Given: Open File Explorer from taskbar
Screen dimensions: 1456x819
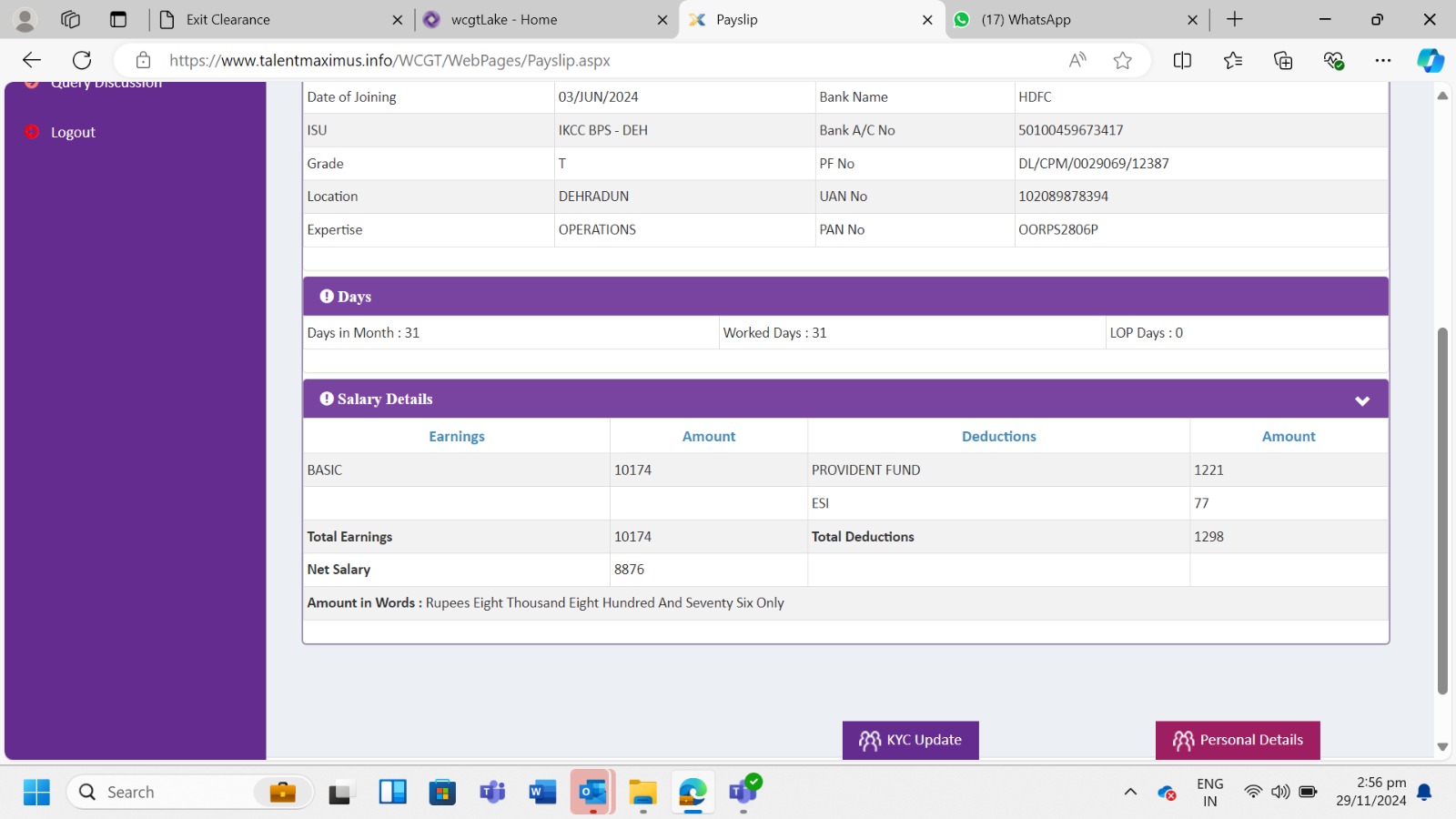Looking at the screenshot, I should click(642, 792).
